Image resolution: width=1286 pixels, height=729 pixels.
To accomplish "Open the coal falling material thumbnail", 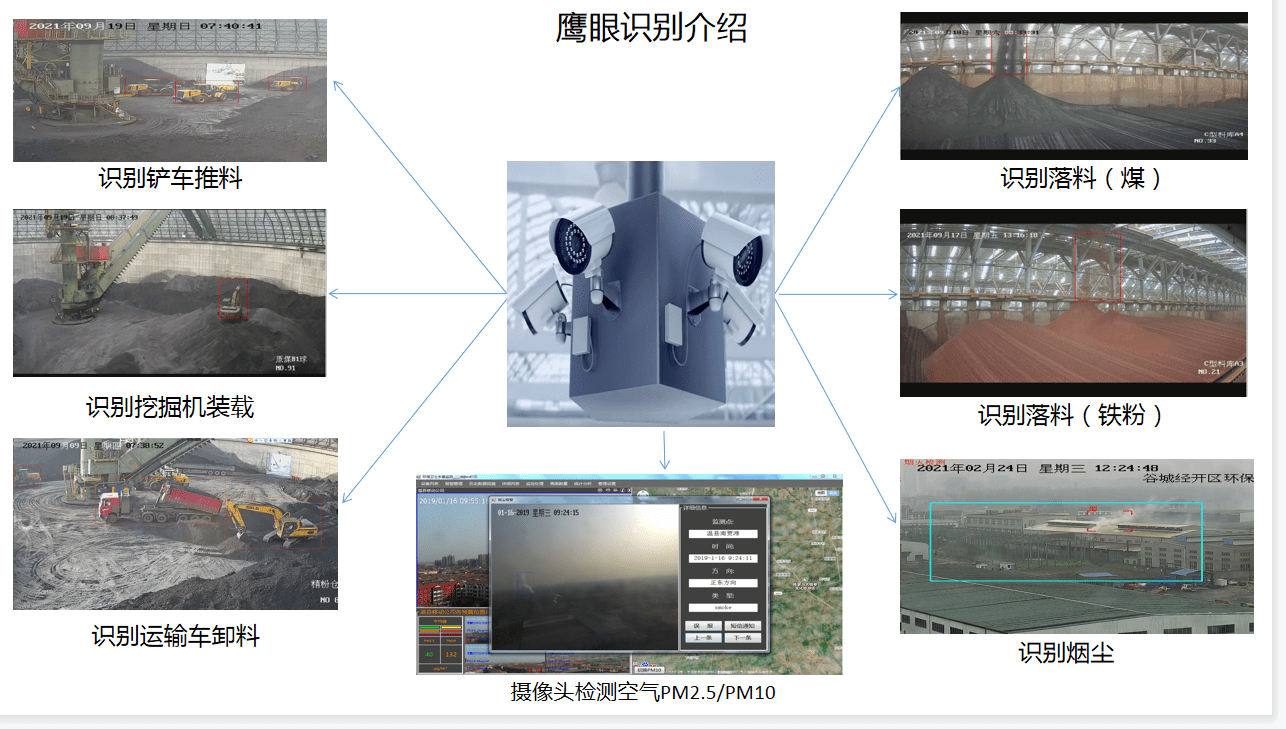I will click(1074, 85).
